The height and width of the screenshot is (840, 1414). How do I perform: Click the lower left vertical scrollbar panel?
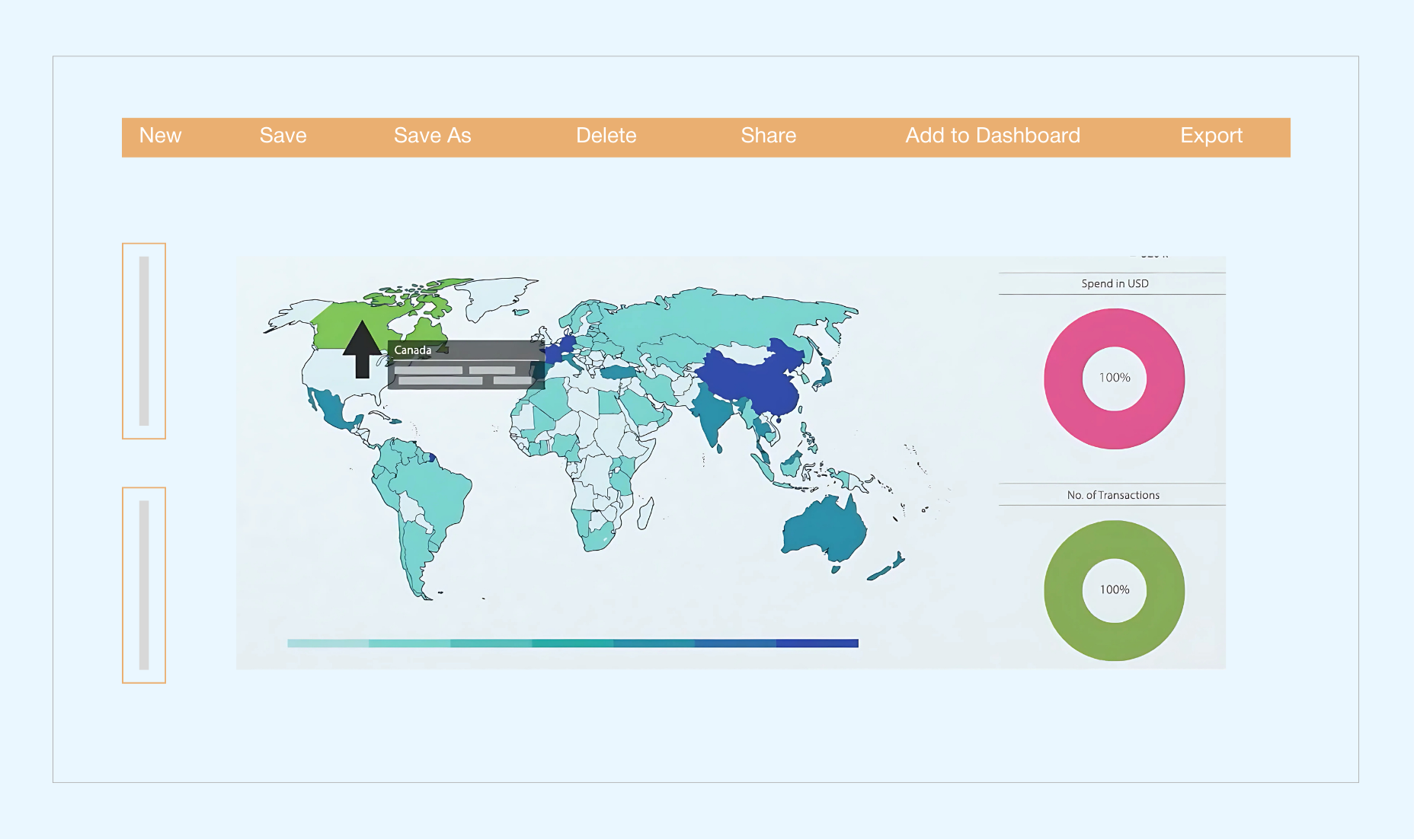pos(144,585)
